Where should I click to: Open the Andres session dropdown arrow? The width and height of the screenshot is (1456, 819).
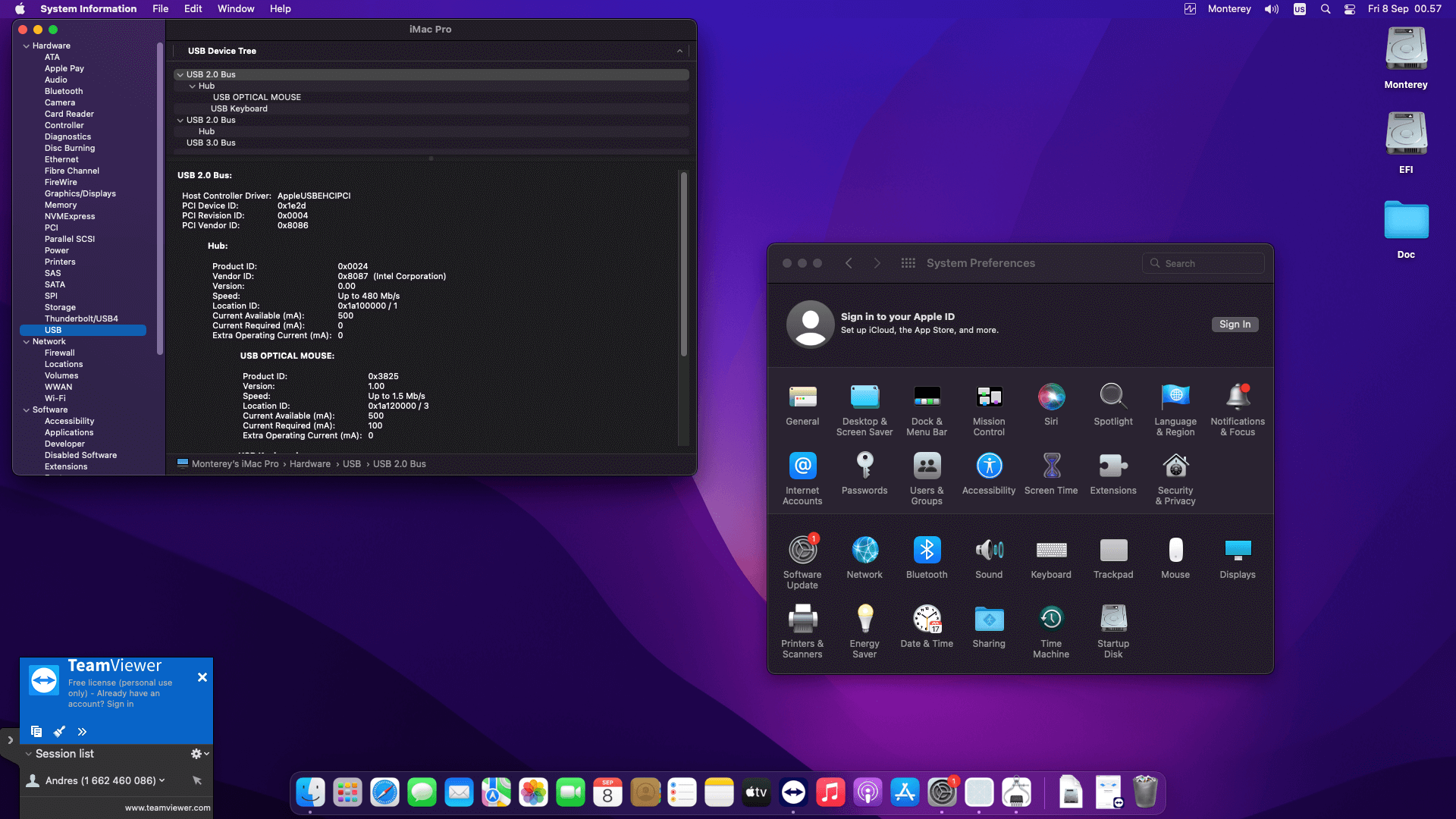pyautogui.click(x=162, y=780)
